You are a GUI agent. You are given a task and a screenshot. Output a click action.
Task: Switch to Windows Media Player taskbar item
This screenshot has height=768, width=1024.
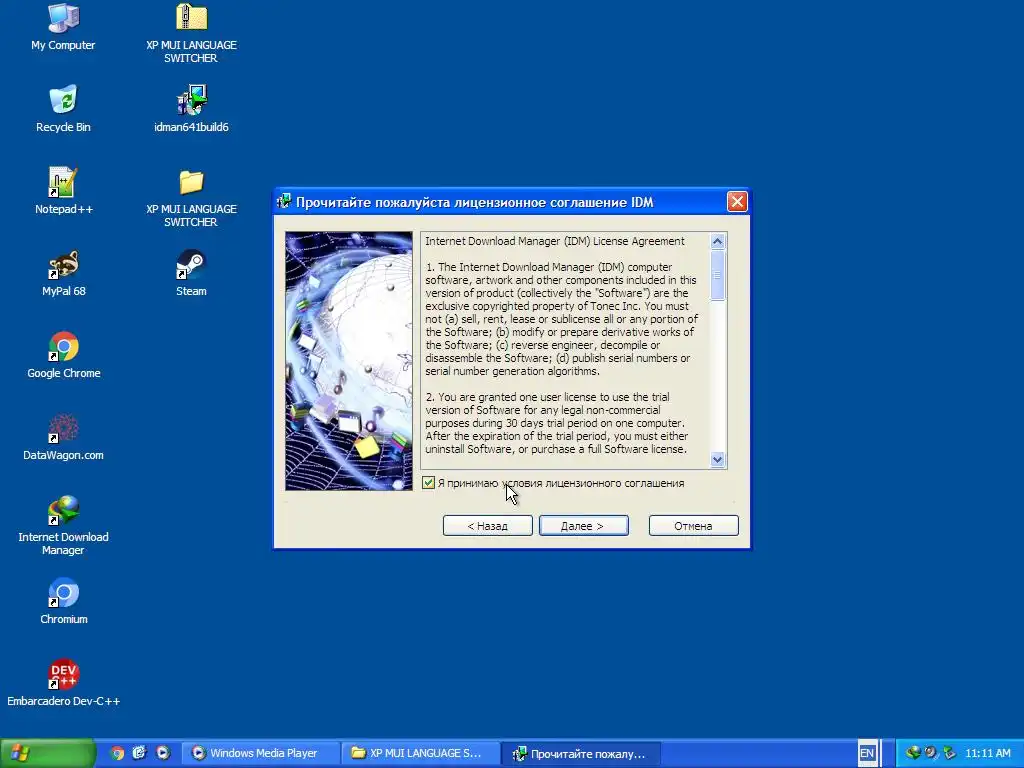tap(259, 753)
